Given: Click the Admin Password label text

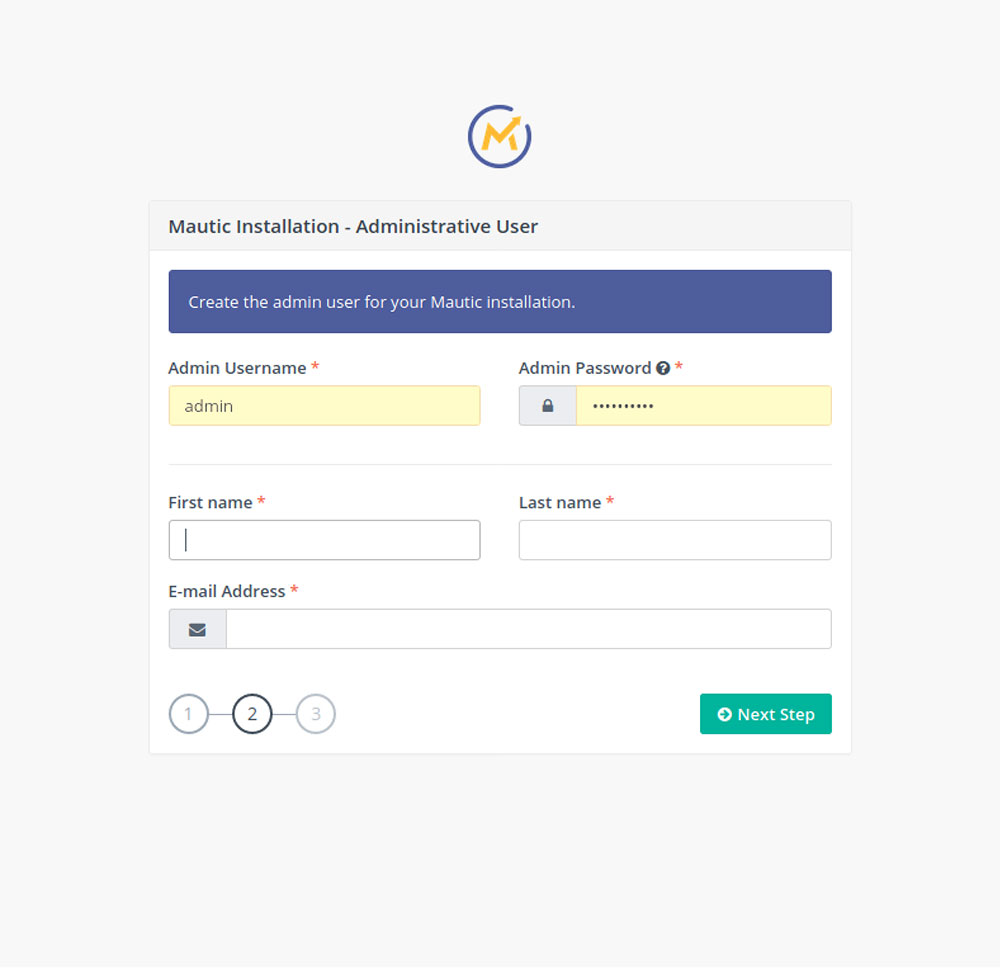Looking at the screenshot, I should click(x=584, y=368).
